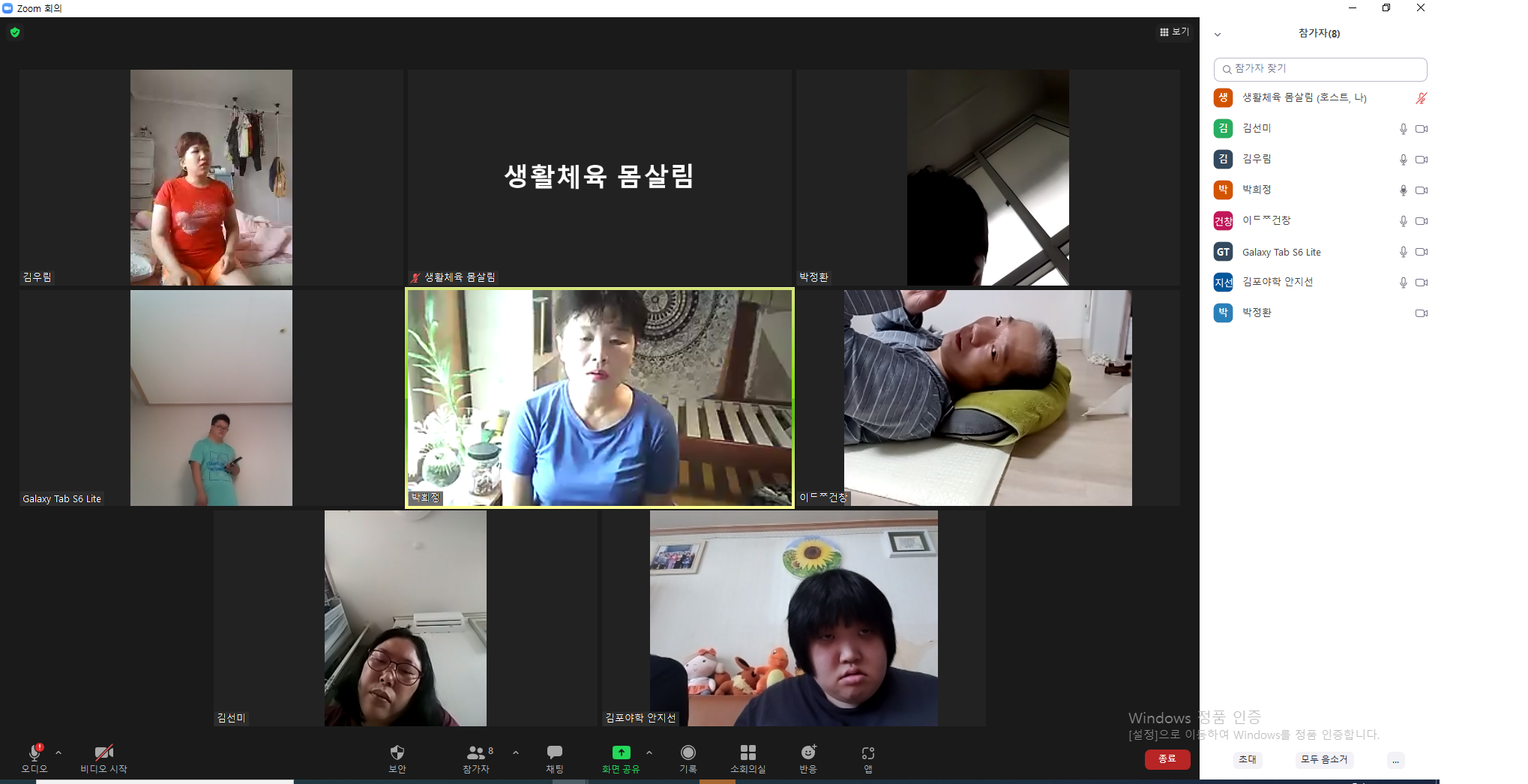This screenshot has height=784, width=1528.
Task: Click Galaxy Tab S6 Lite camera icon
Action: pyautogui.click(x=1421, y=252)
